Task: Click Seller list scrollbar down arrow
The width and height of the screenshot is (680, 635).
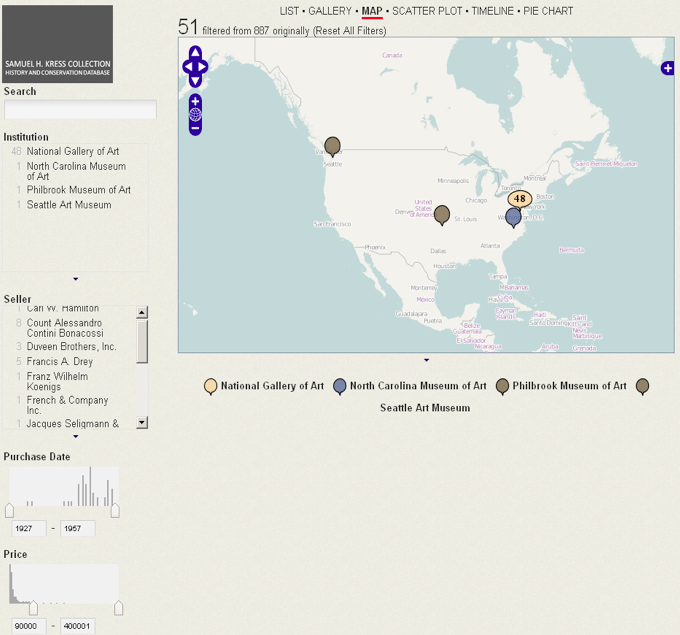Action: click(142, 422)
